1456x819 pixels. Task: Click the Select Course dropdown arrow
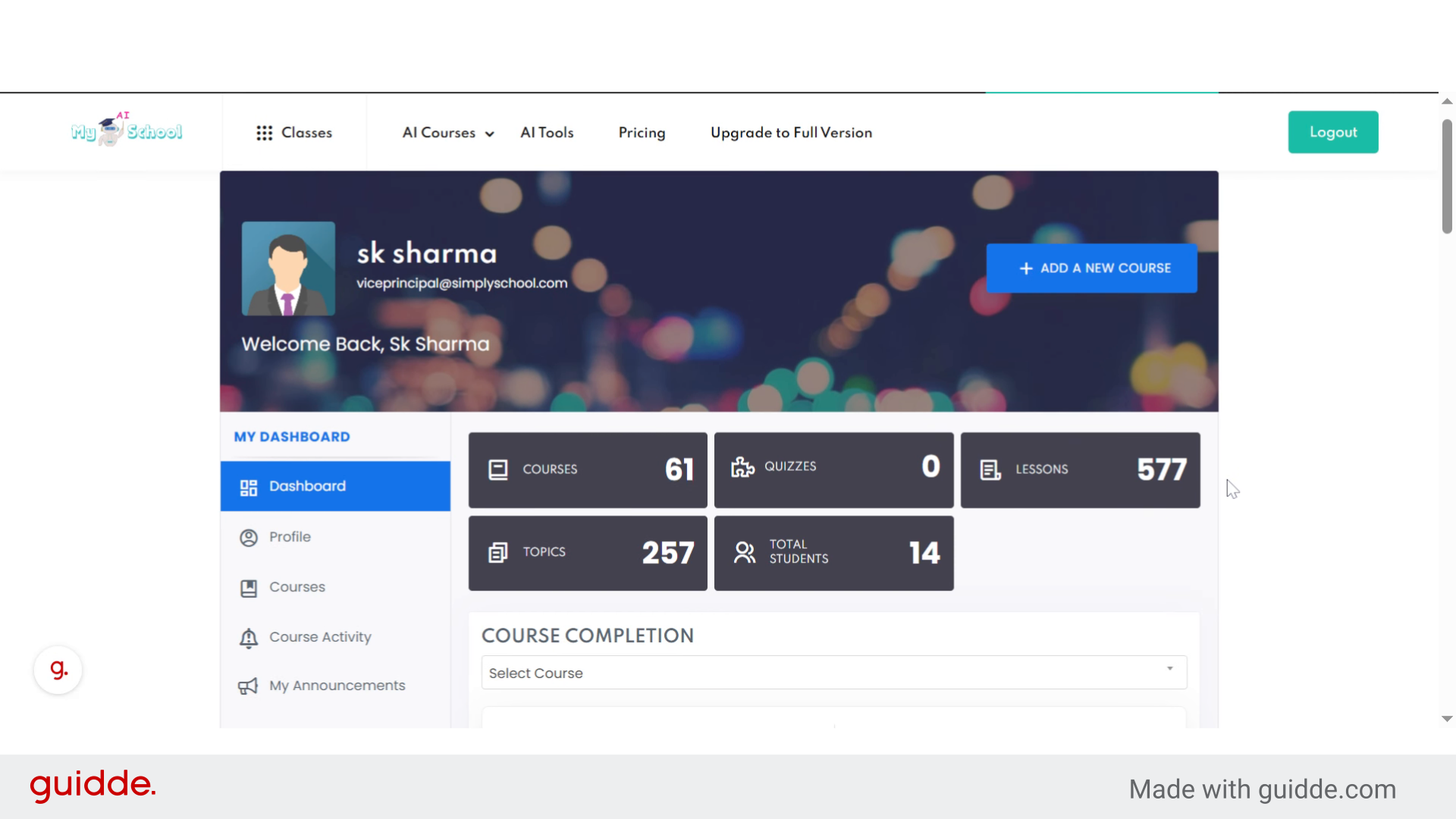[x=1169, y=669]
